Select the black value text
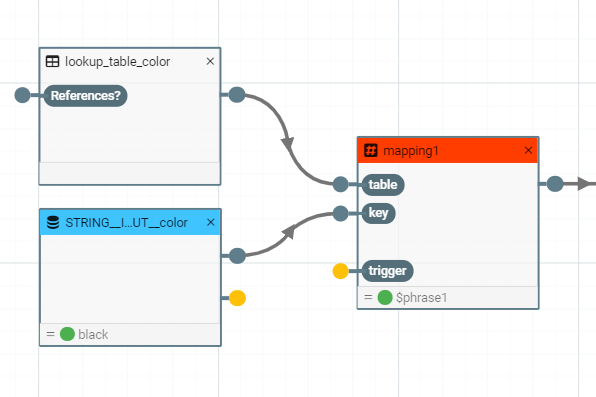Screen dimensions: 596x397 click(93, 335)
